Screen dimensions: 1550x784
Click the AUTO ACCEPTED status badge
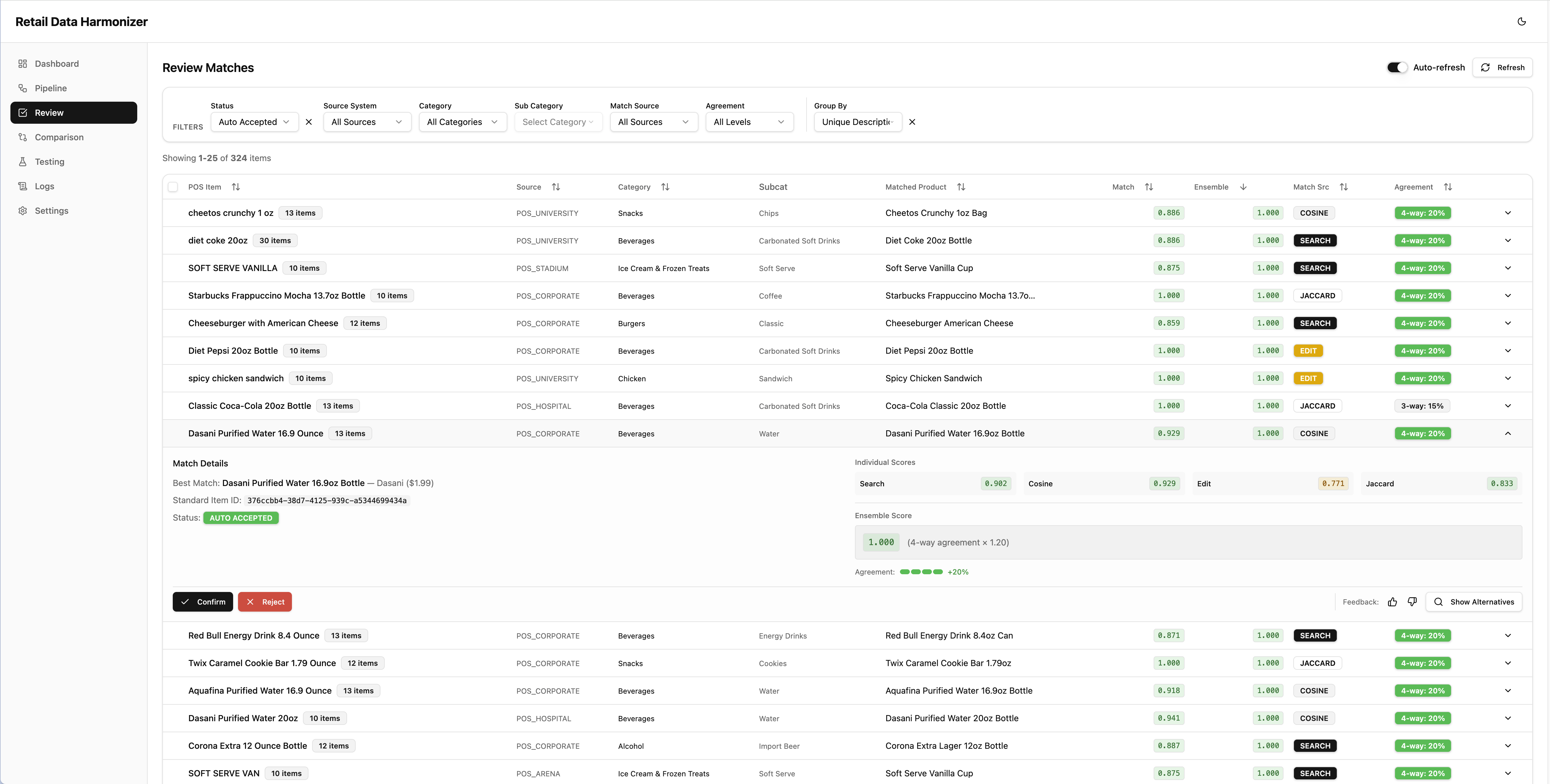point(241,518)
